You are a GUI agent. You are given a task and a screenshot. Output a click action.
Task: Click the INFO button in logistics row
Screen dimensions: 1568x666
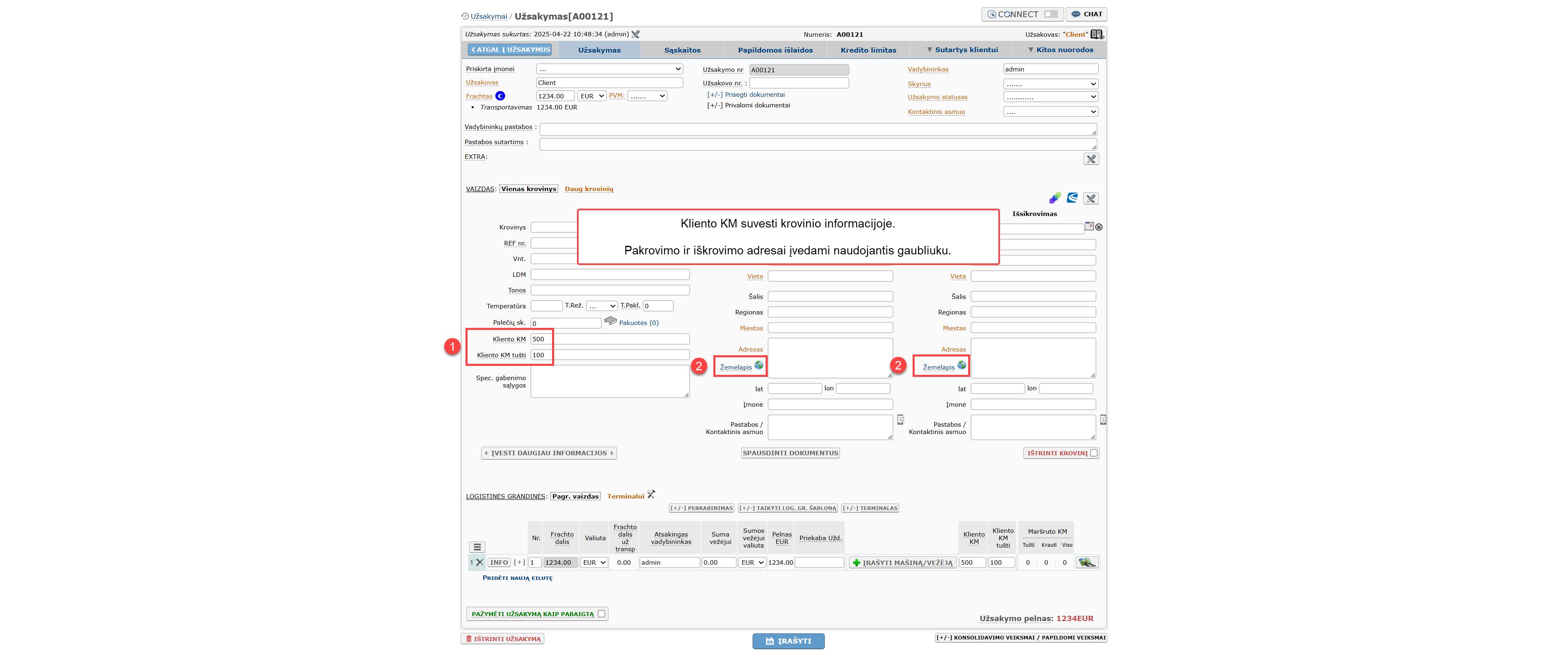(499, 563)
